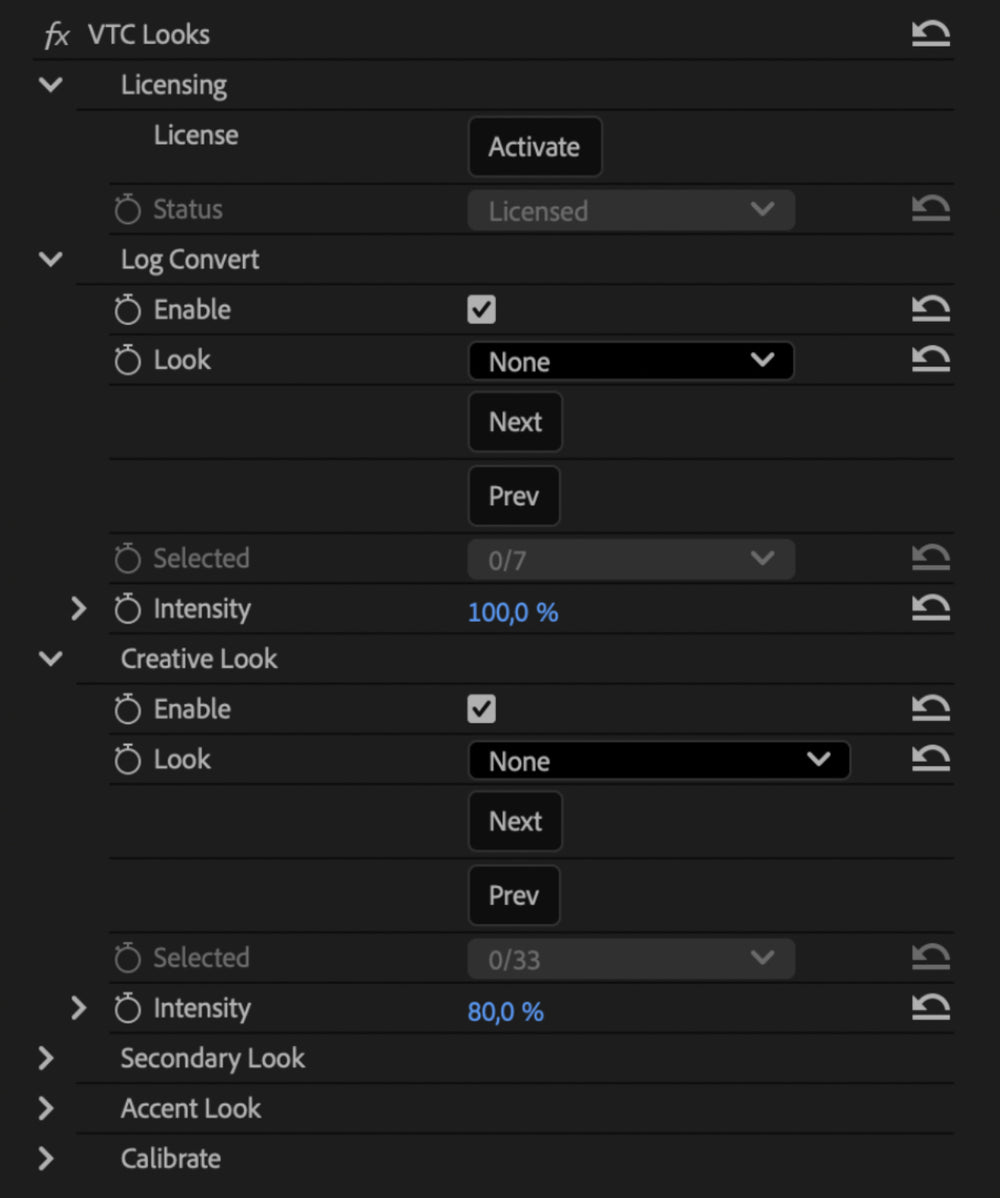Click the Activate license button
This screenshot has height=1198, width=1000.
[x=535, y=147]
